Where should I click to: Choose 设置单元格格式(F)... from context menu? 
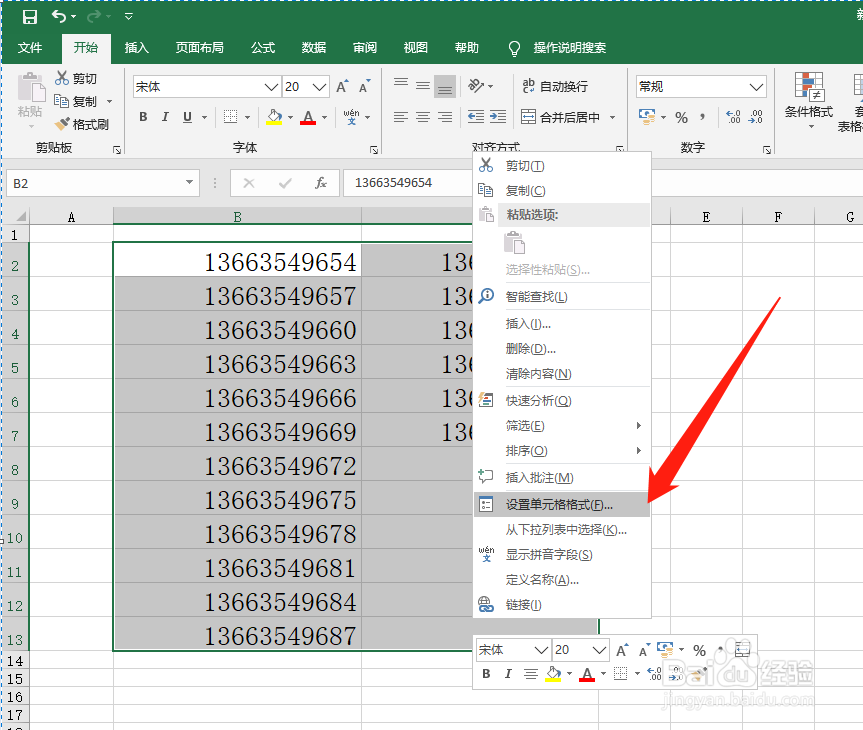pyautogui.click(x=561, y=504)
